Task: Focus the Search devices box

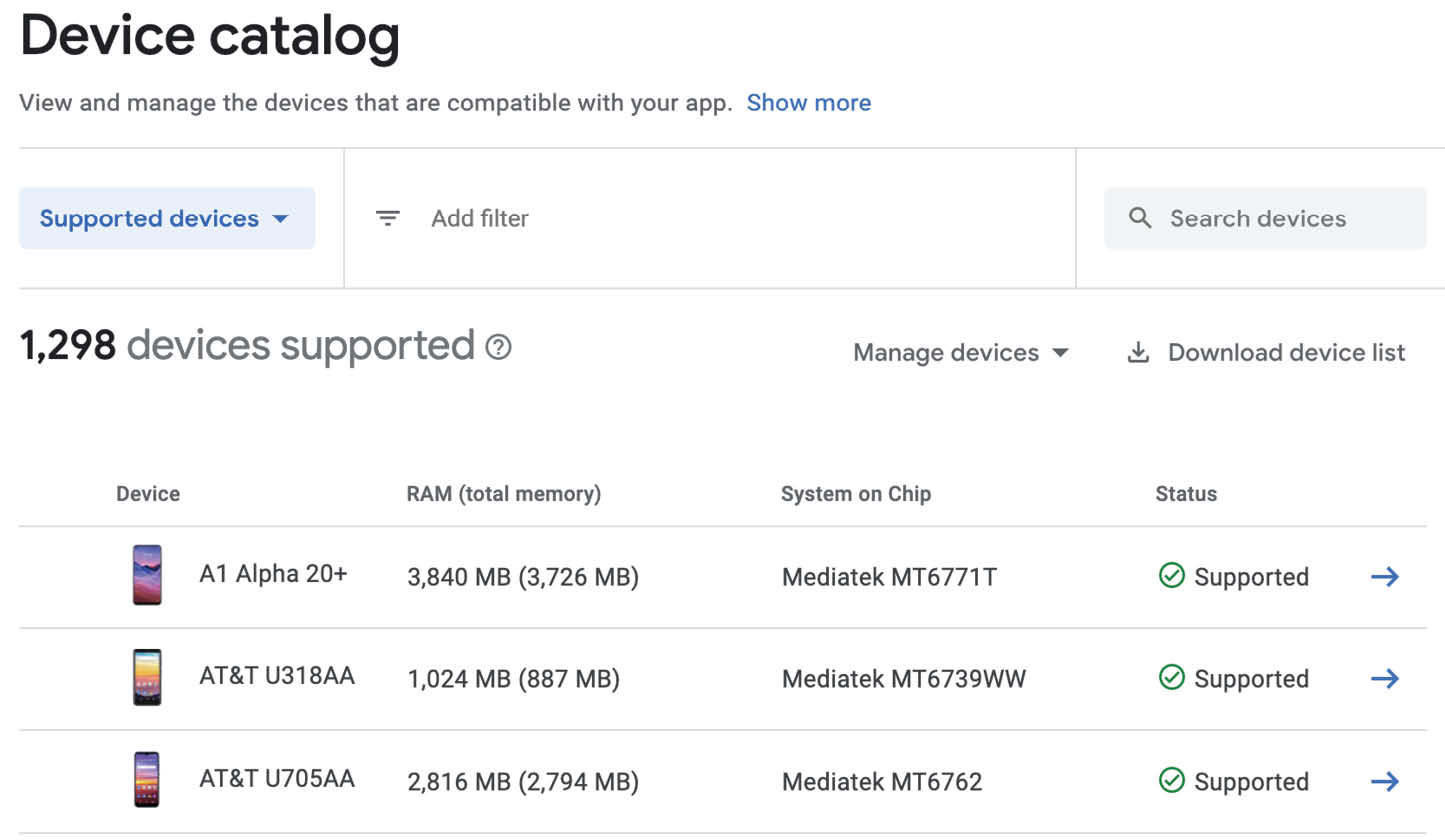Action: pyautogui.click(x=1265, y=218)
